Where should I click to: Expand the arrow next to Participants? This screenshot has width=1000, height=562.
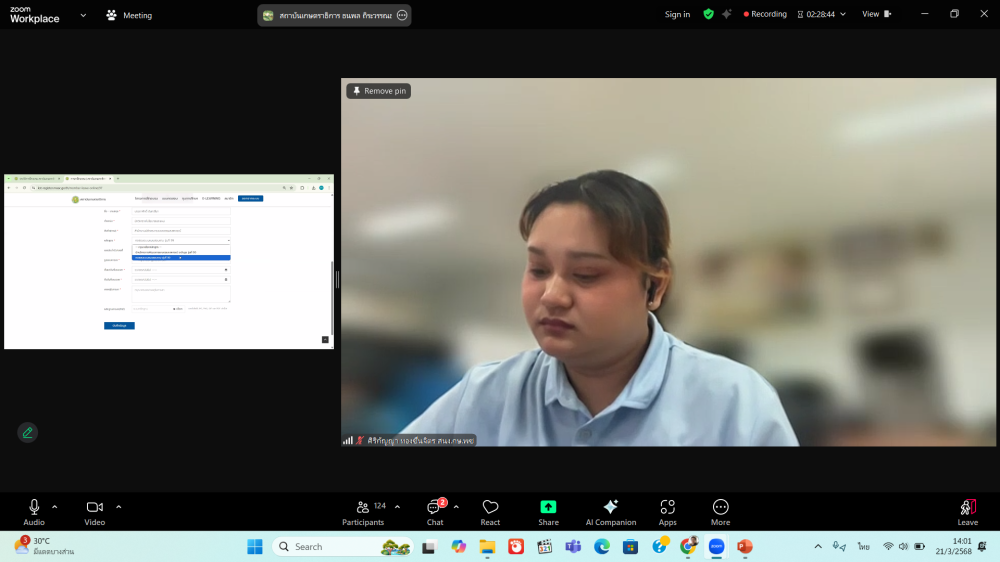point(397,506)
